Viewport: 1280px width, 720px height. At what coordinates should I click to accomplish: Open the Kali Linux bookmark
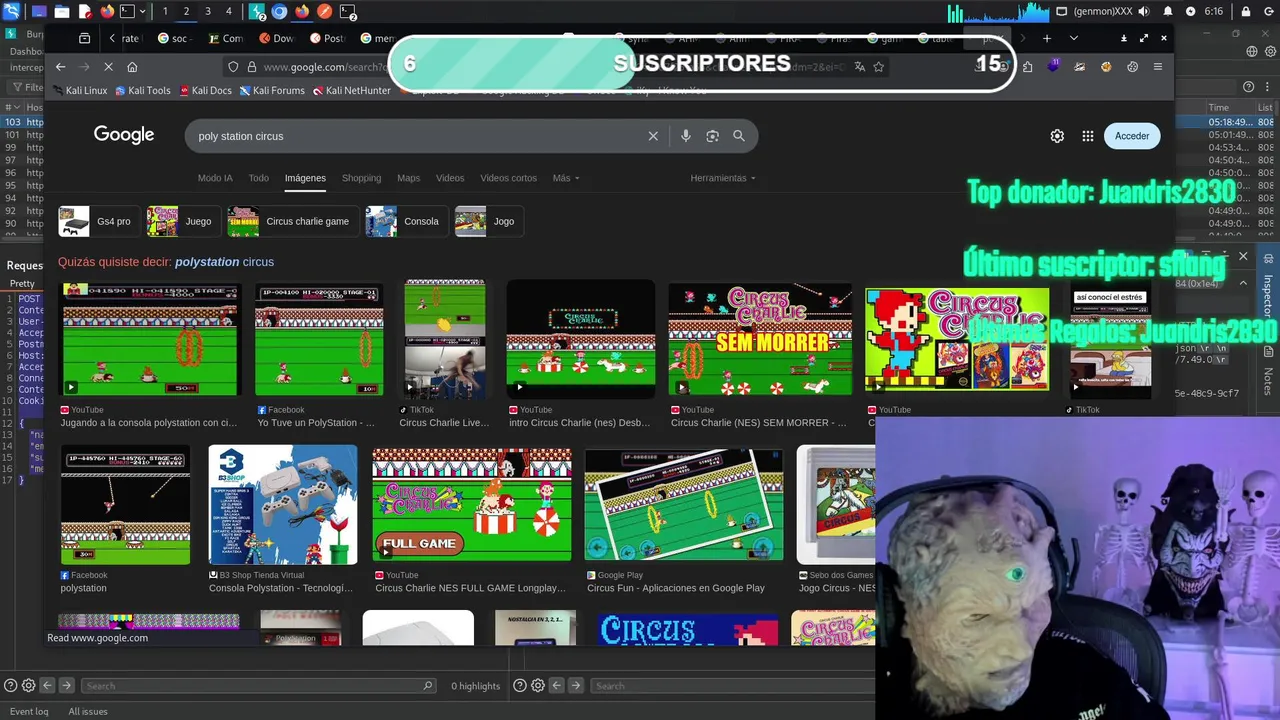79,90
